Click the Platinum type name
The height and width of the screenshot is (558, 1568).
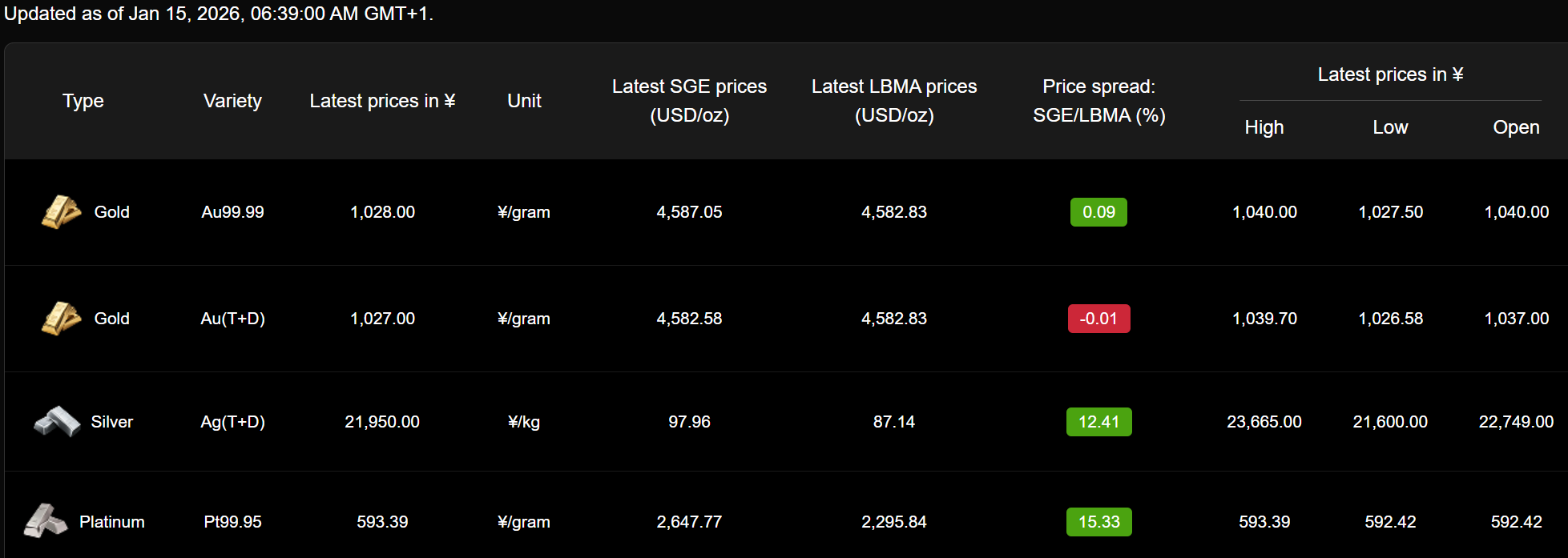[x=112, y=522]
